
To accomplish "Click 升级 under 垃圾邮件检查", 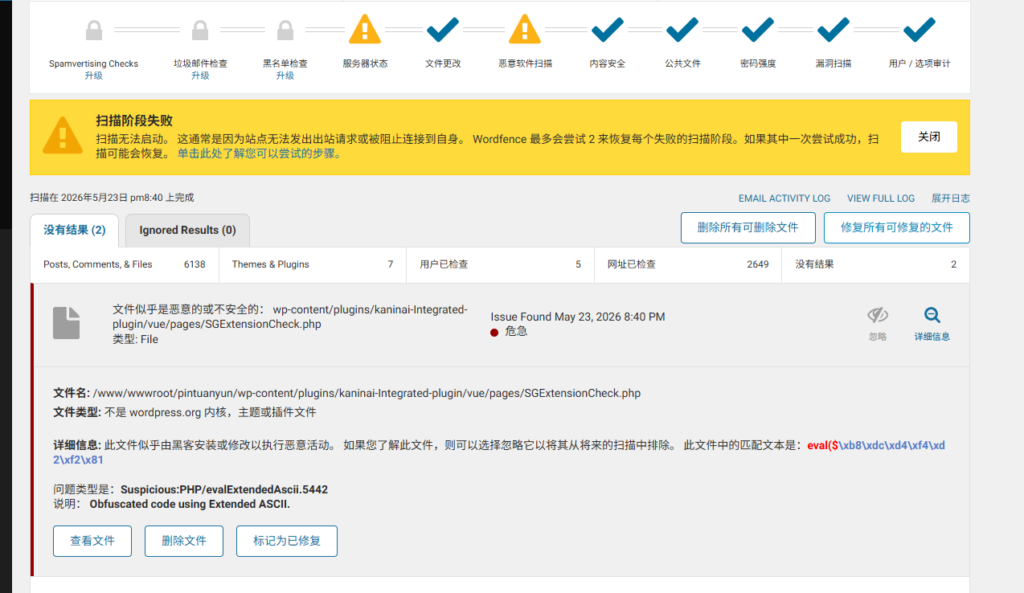I will tap(200, 76).
